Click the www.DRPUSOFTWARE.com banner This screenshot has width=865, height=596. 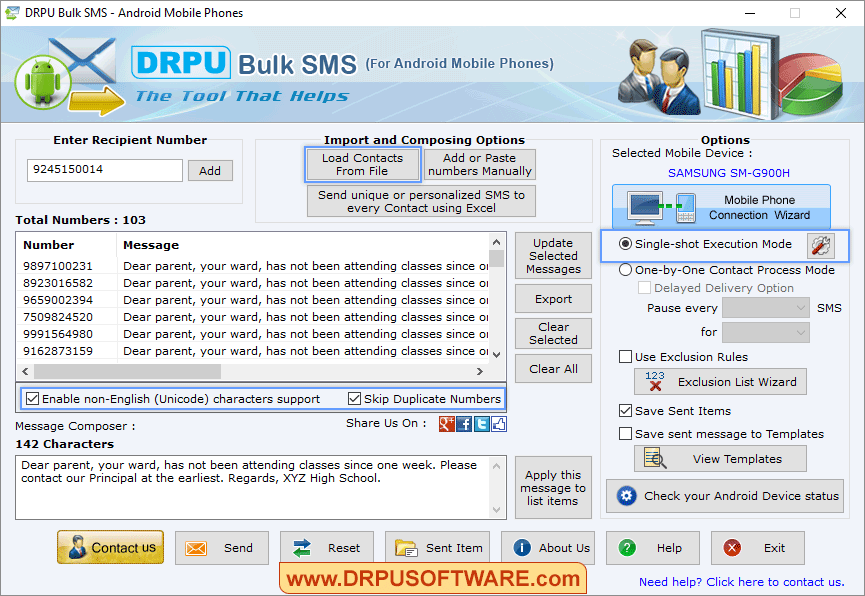coord(433,578)
